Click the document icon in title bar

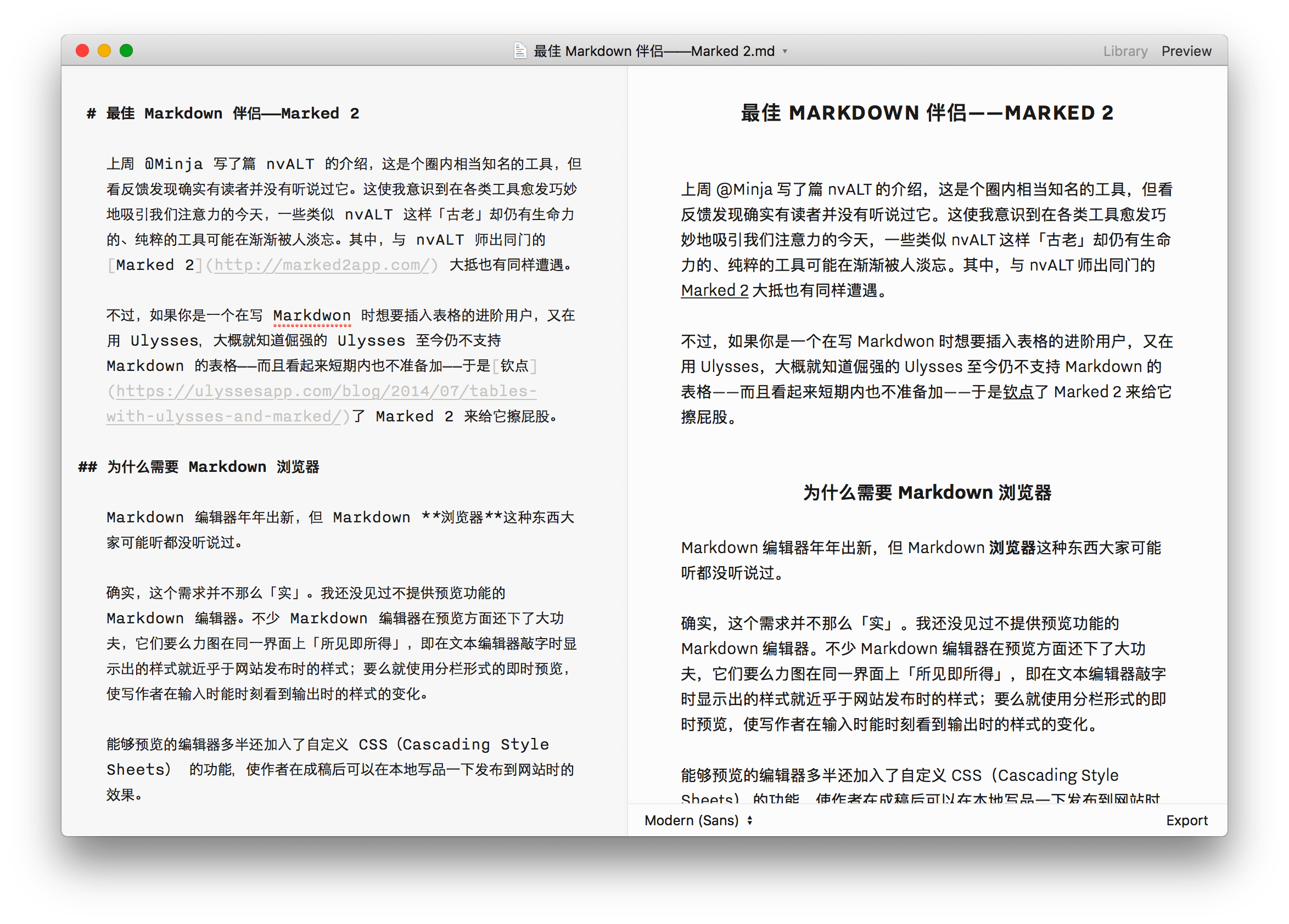pos(519,50)
